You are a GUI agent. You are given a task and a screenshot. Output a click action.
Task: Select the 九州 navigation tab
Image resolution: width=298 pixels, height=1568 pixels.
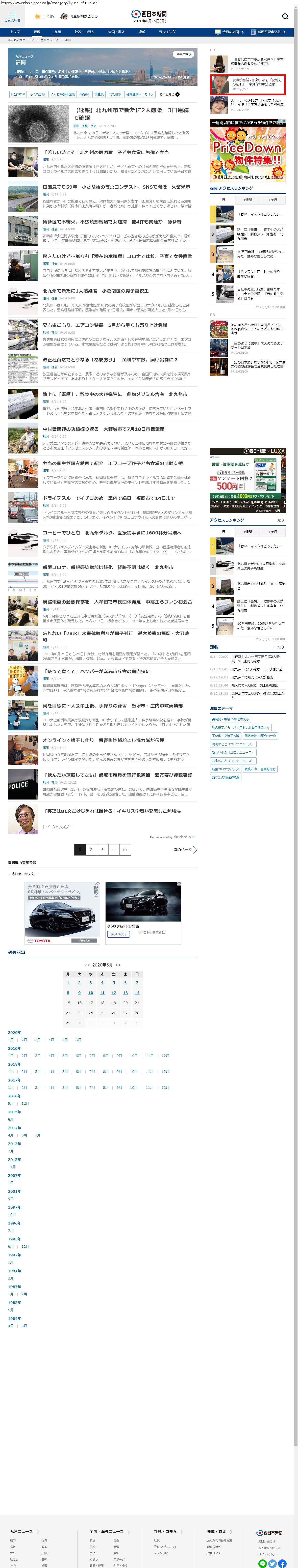(57, 32)
